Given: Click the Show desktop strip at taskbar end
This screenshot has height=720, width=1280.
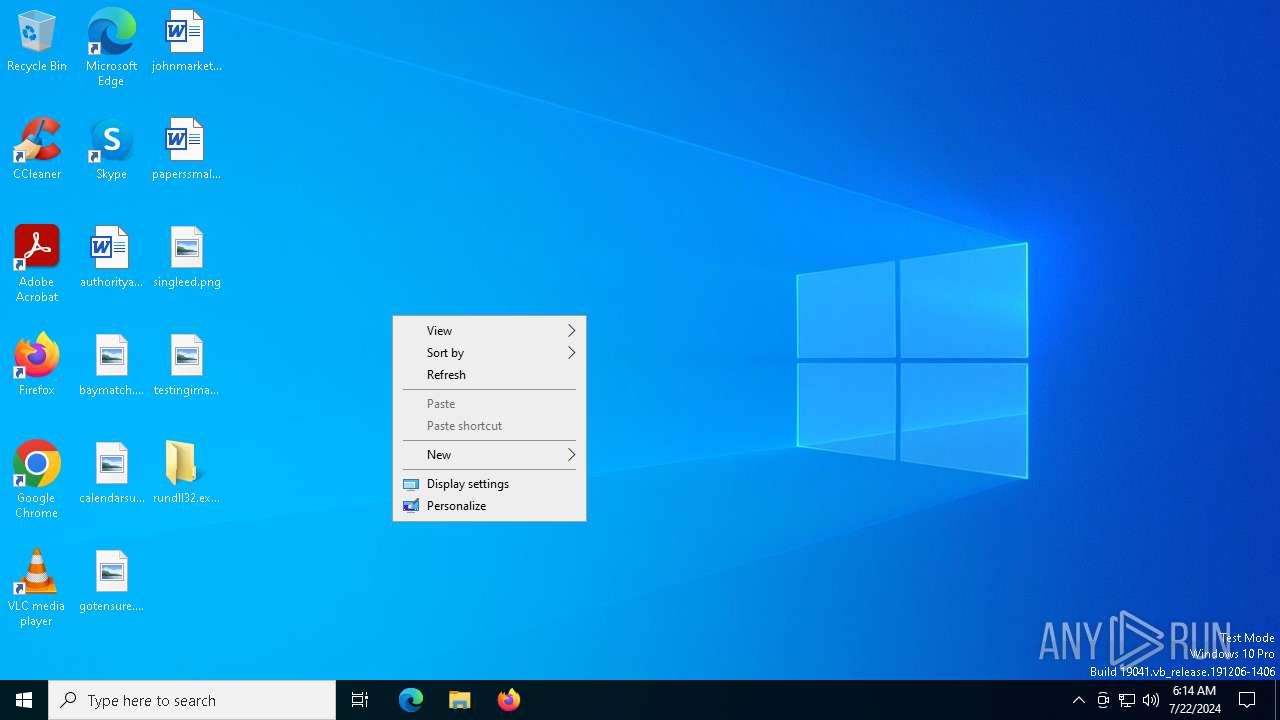Looking at the screenshot, I should pos(1277,700).
